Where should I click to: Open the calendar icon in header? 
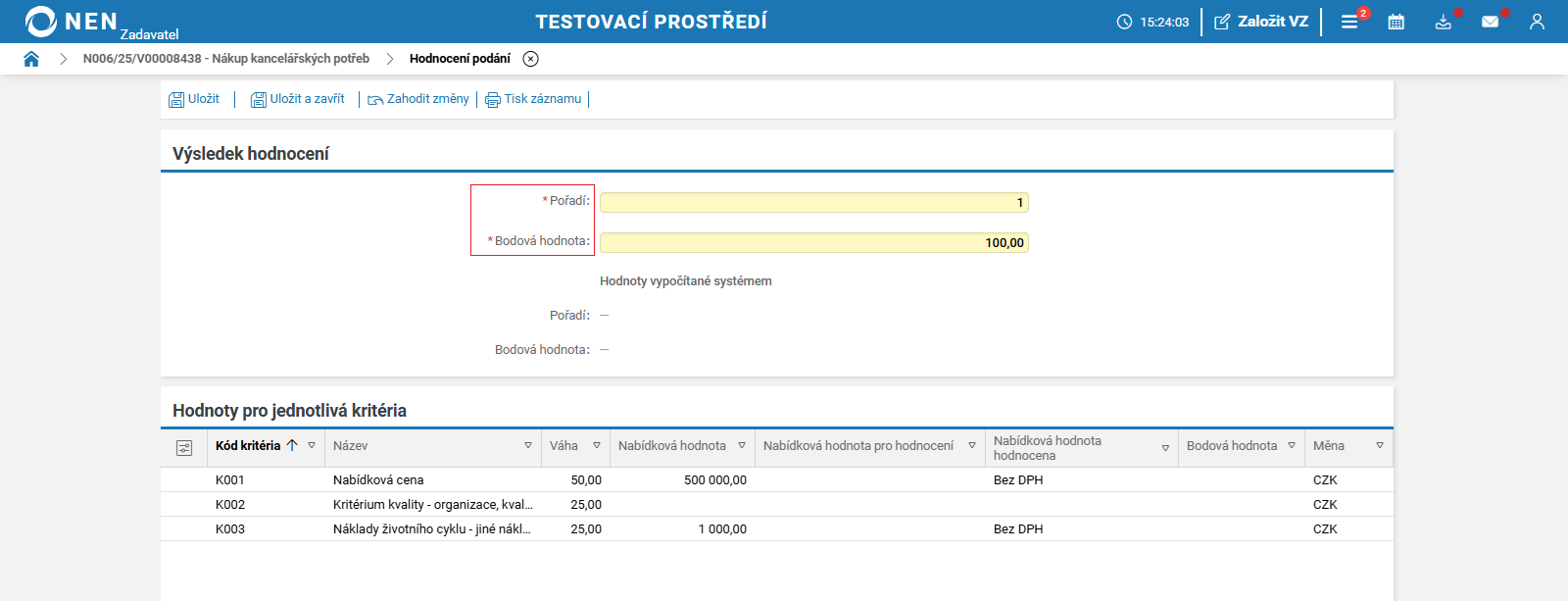1396,22
